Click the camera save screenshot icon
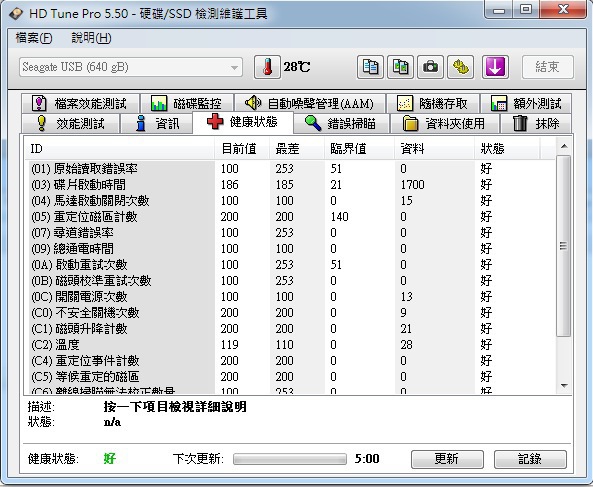This screenshot has width=593, height=487. [x=430, y=67]
